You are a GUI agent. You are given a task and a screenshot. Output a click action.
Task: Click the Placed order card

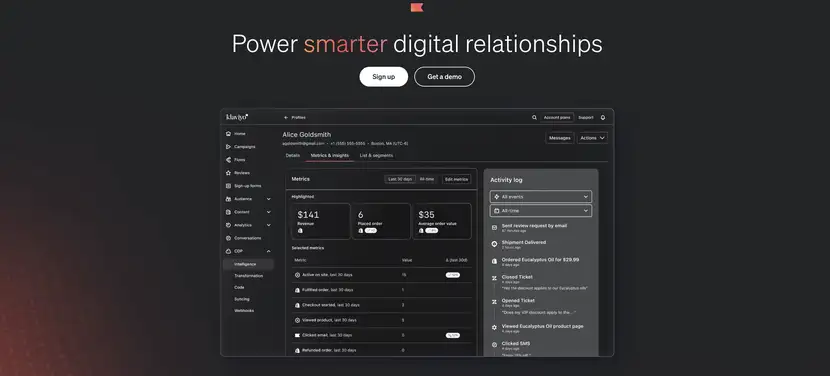coord(381,221)
